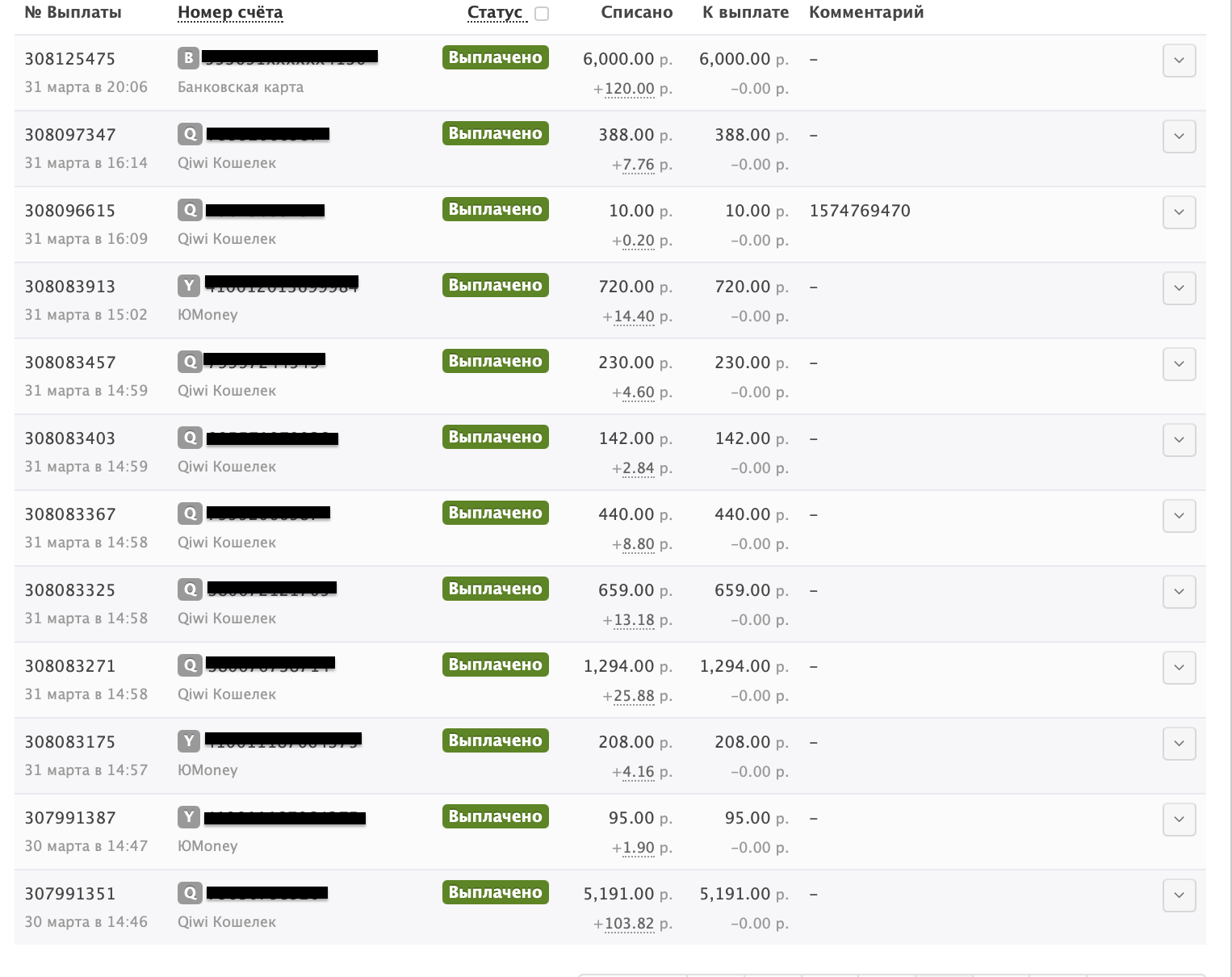The height and width of the screenshot is (977, 1232).
Task: Click the Qiwi icon for payout 308097347
Action: [190, 134]
